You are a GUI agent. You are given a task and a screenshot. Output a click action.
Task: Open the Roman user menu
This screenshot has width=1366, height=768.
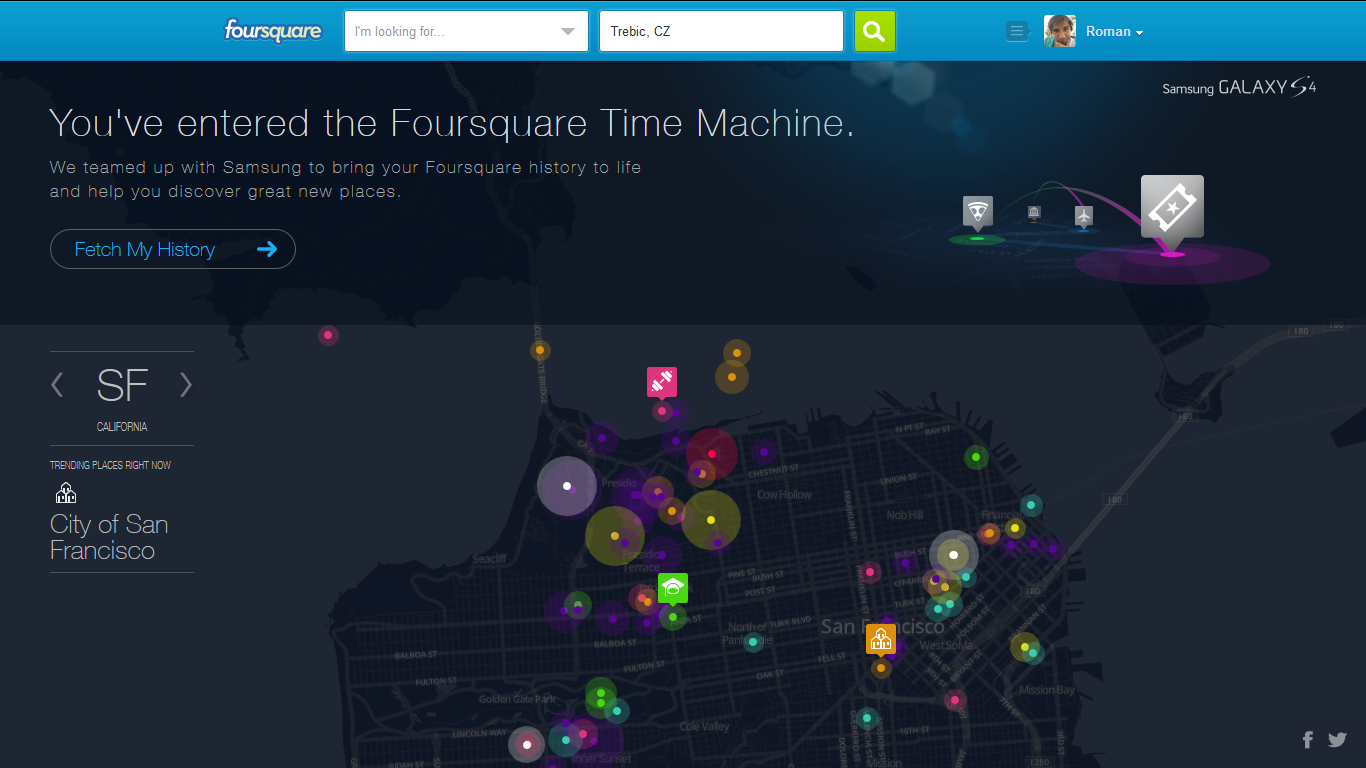pos(1114,31)
